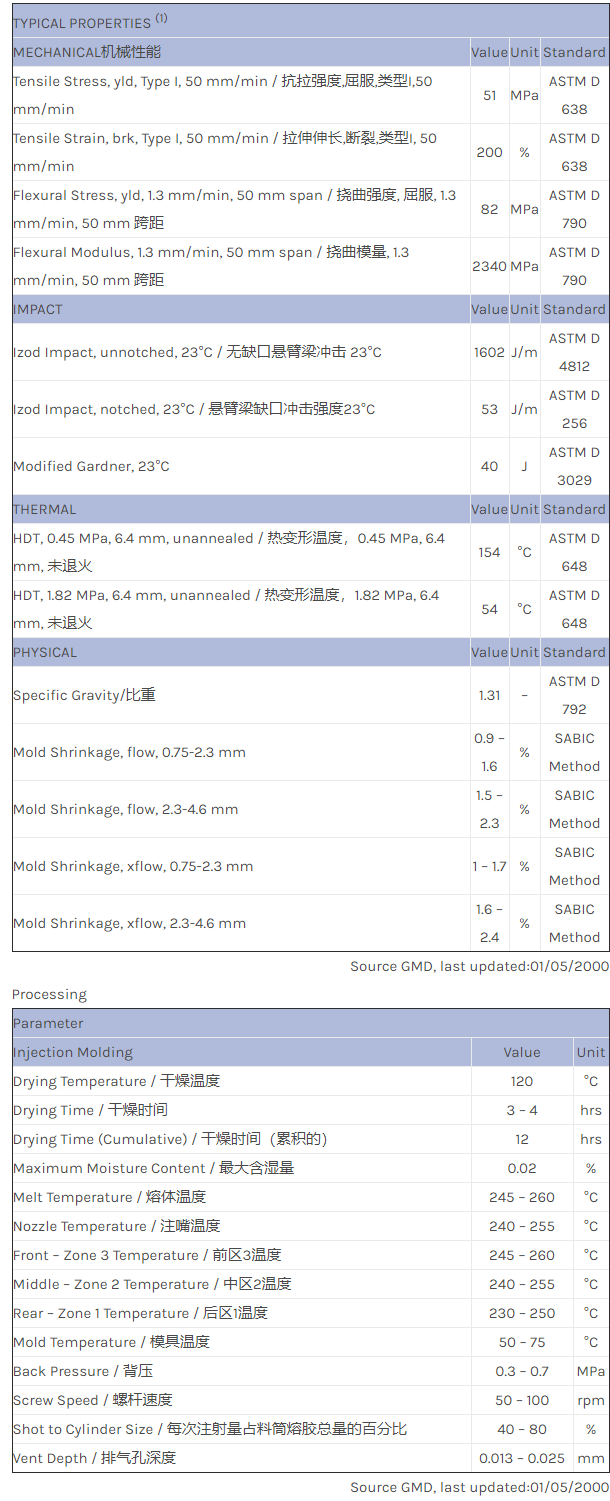Click the Maximum Moisture Content row label
Viewport: 610px width, 1501px height.
[153, 1168]
